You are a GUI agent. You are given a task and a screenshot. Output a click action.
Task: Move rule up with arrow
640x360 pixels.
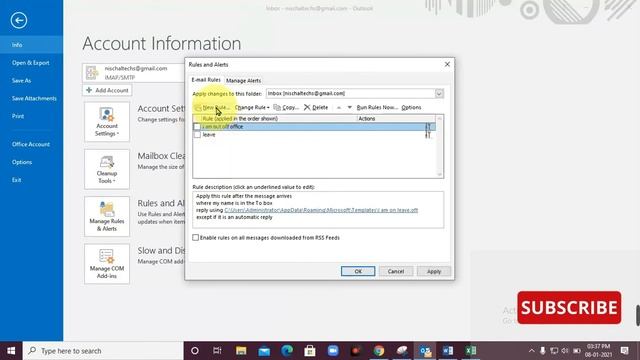coord(339,107)
